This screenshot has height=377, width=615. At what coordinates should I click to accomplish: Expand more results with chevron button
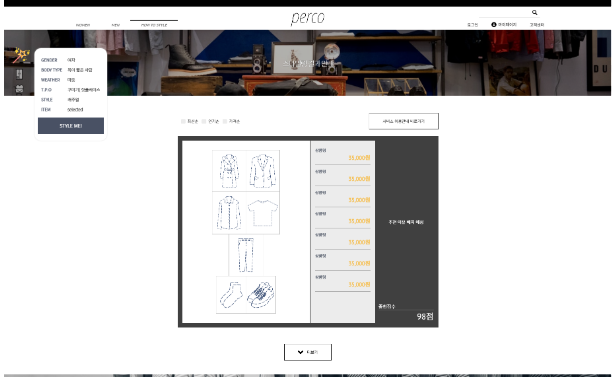click(308, 352)
